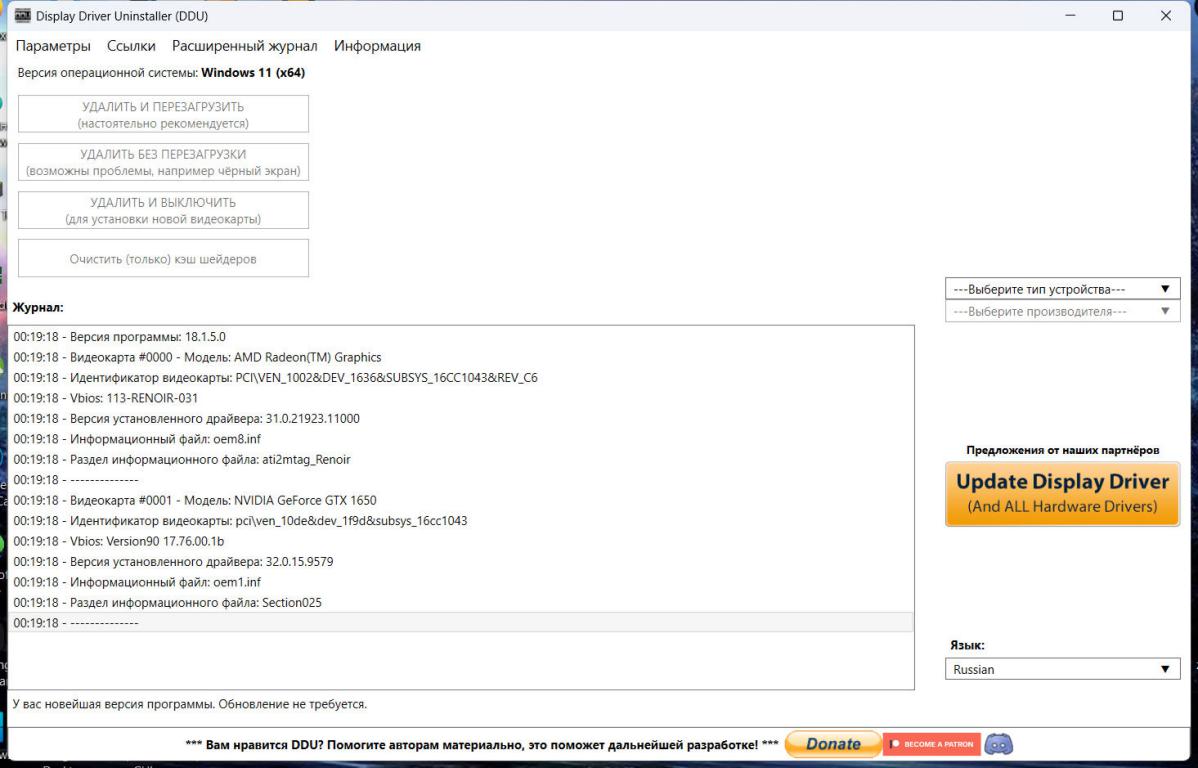The image size is (1198, 768).
Task: Select the NVIDIA GeForce GTX 1650 log line
Action: 195,500
